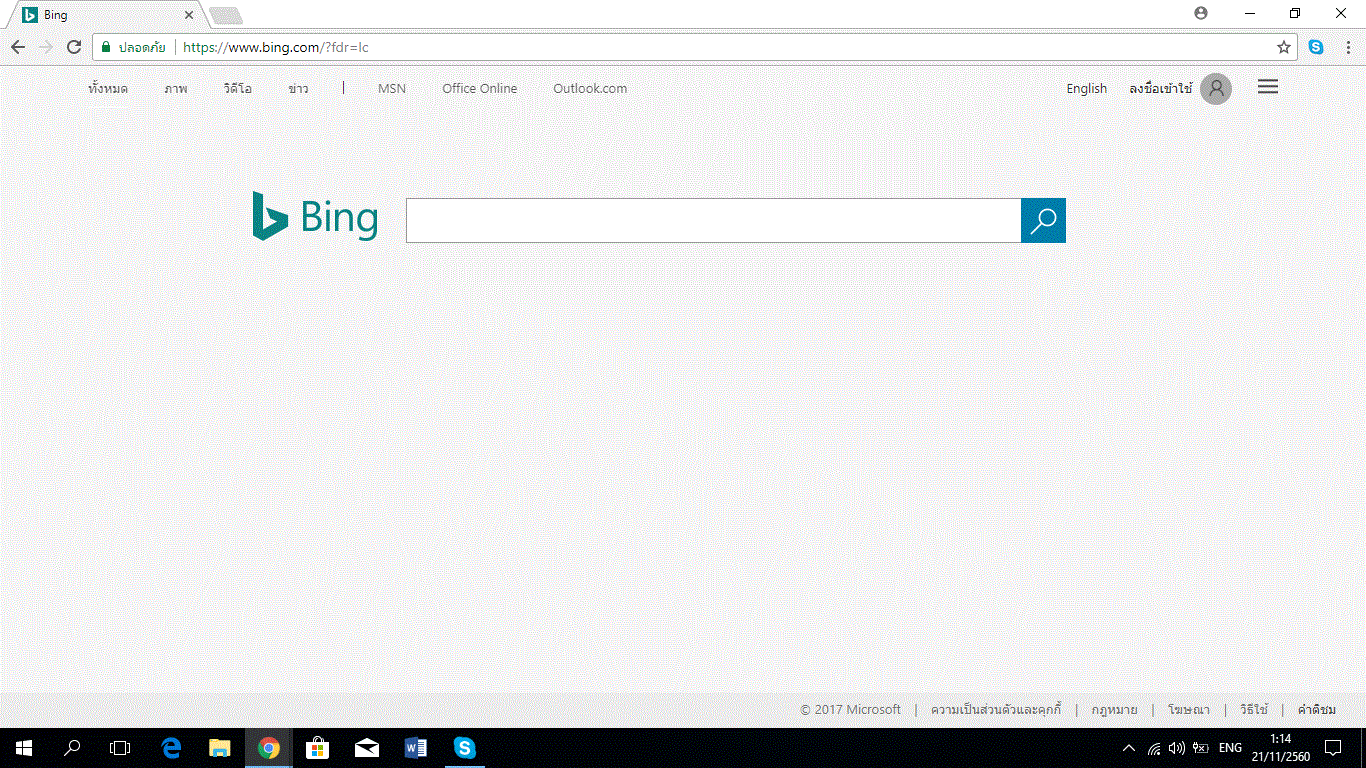Reload the current page
The width and height of the screenshot is (1366, 768).
(x=74, y=47)
